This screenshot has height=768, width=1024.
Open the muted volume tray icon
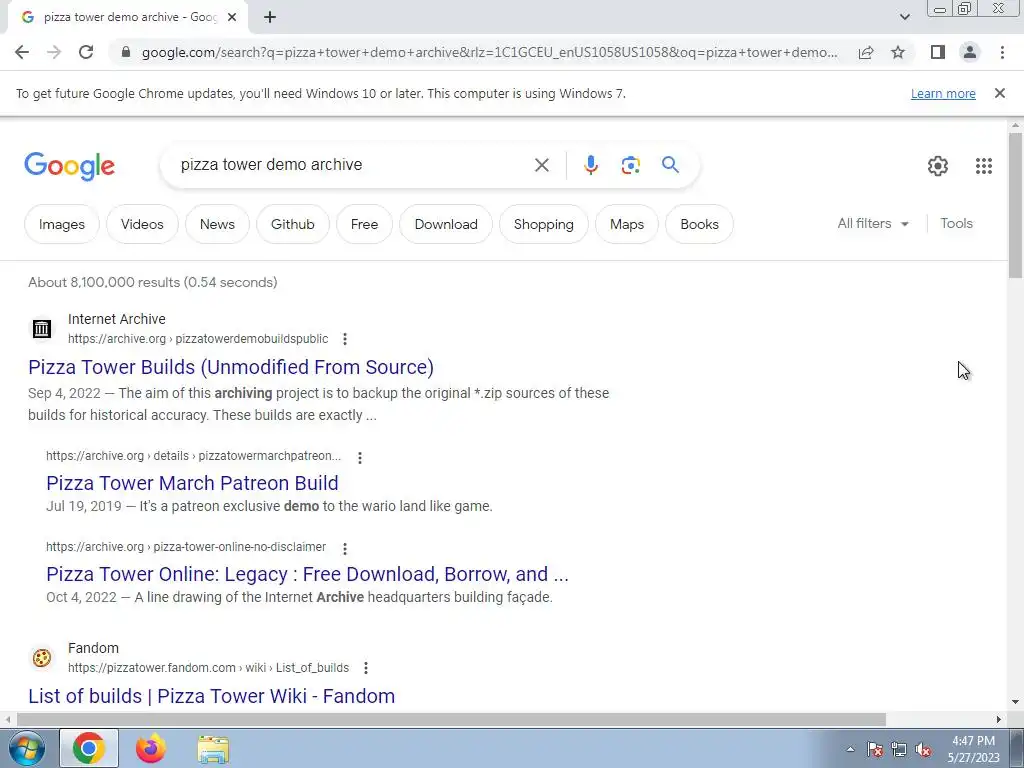click(923, 750)
